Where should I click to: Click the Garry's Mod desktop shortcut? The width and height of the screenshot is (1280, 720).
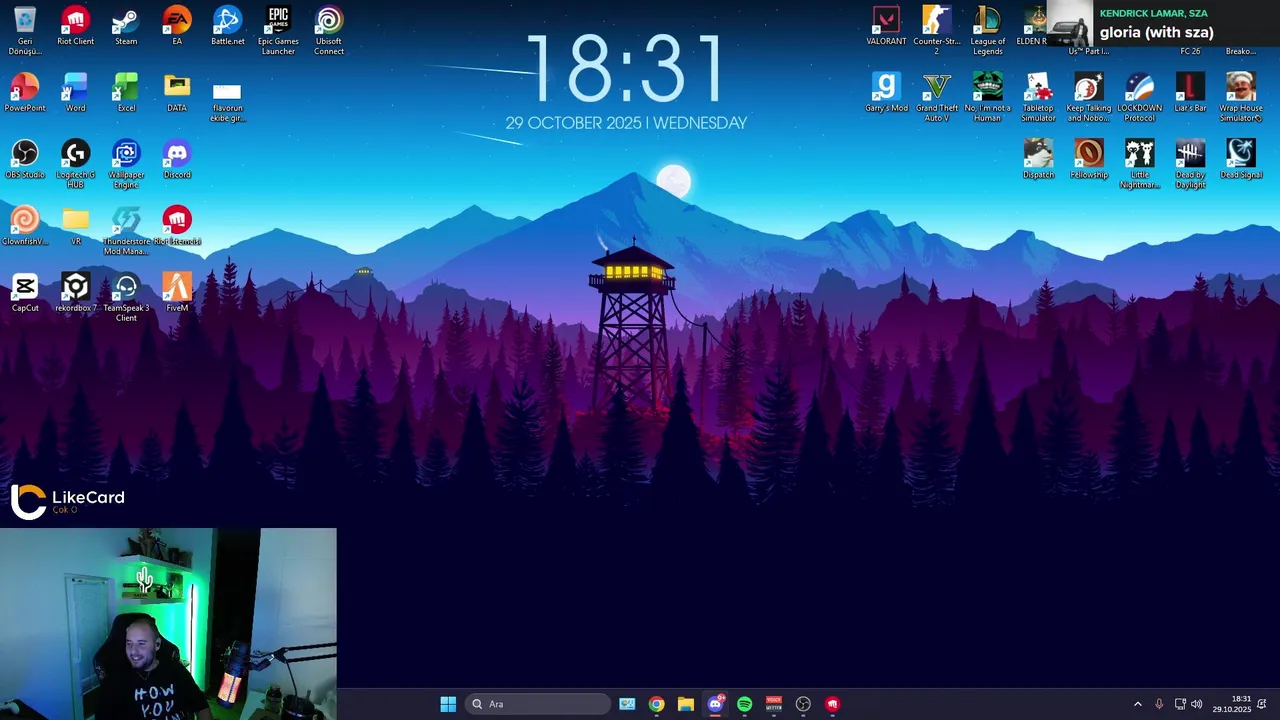tap(886, 93)
